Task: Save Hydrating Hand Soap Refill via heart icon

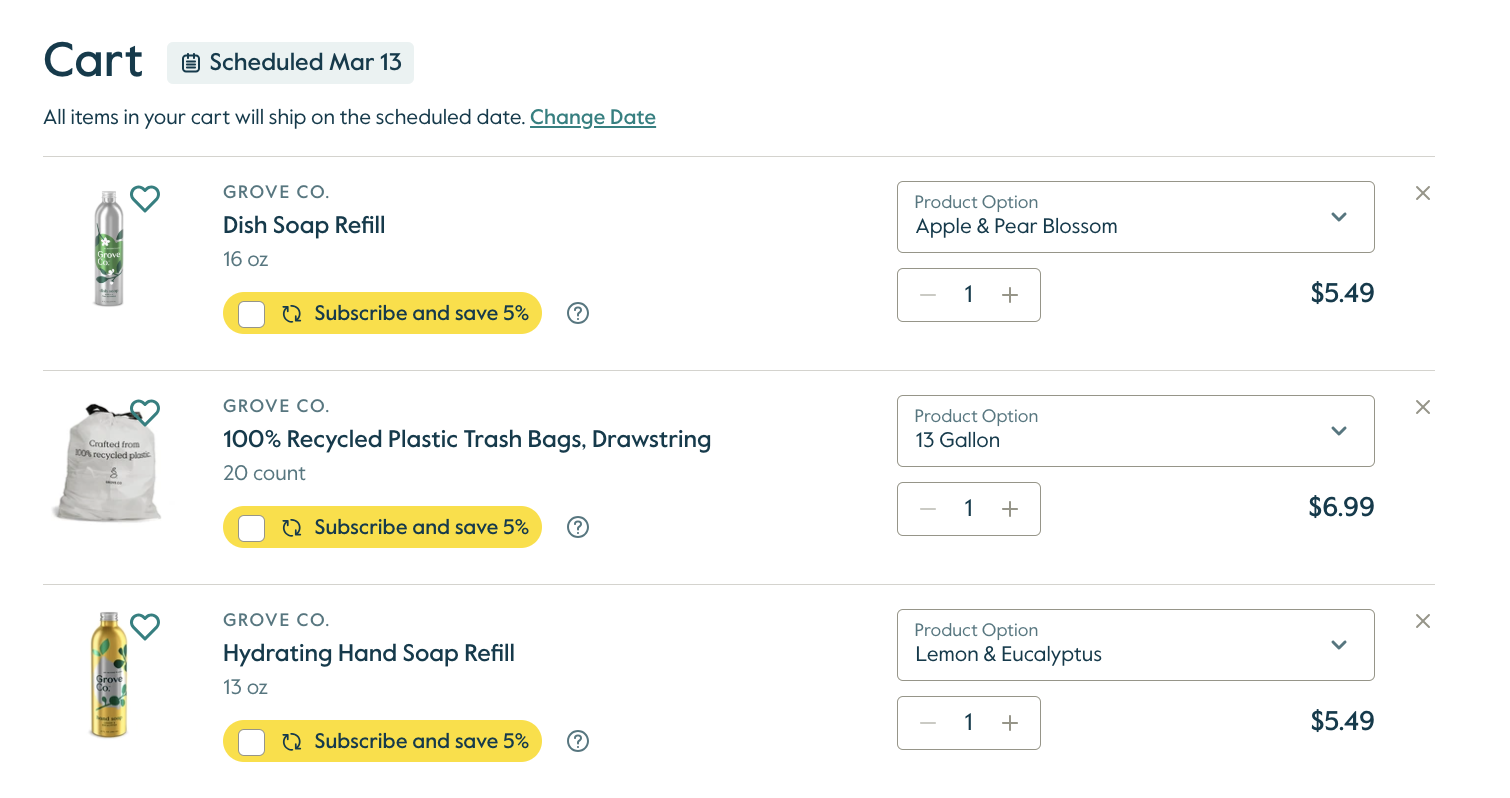Action: coord(145,627)
